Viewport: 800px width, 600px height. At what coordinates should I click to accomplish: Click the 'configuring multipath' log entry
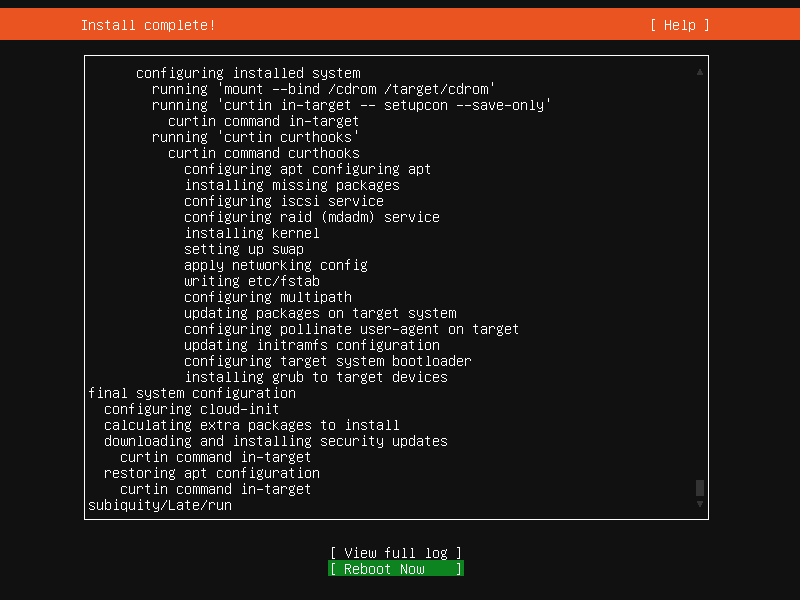point(267,297)
